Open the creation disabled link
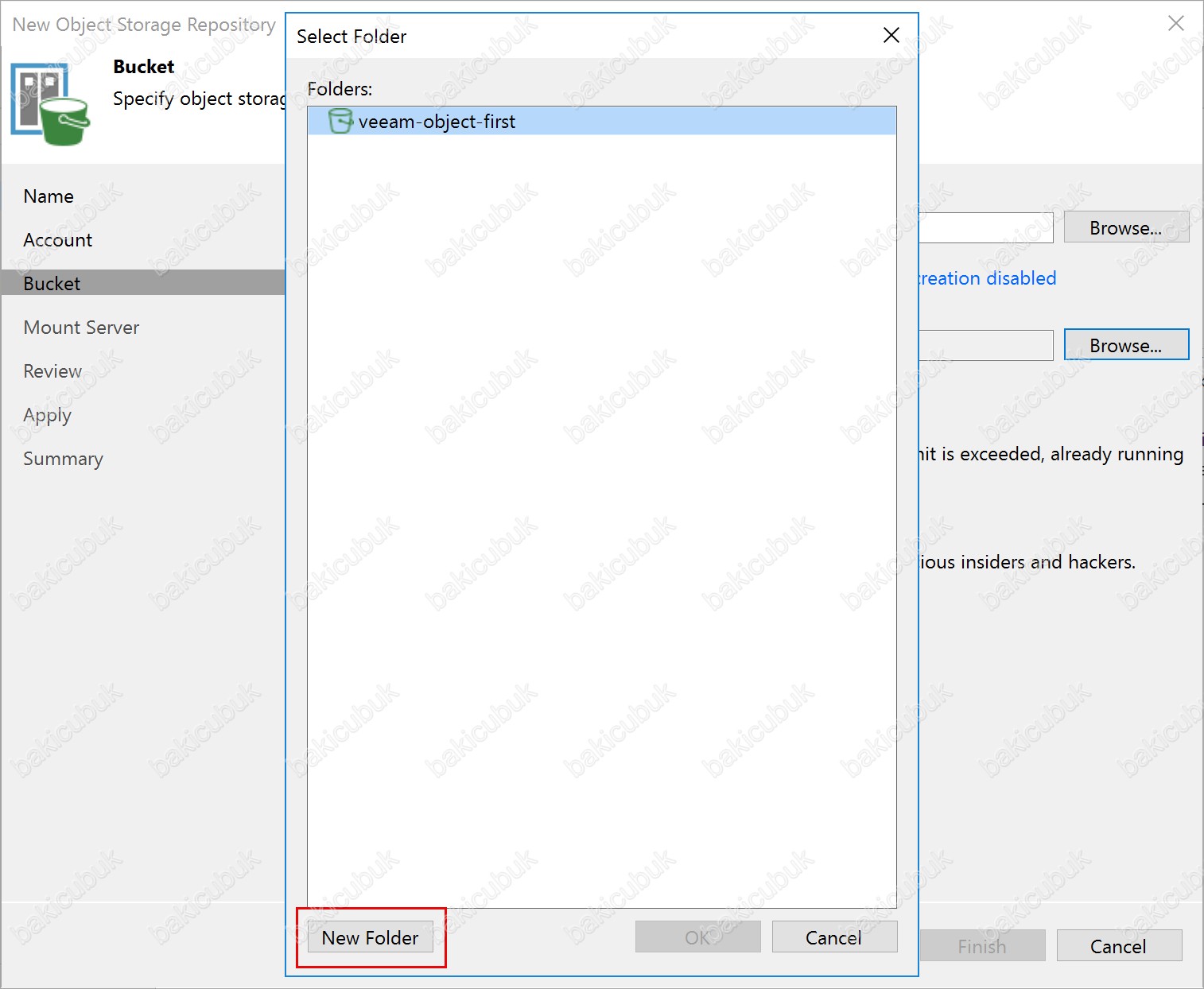The height and width of the screenshot is (989, 1204). 988,278
